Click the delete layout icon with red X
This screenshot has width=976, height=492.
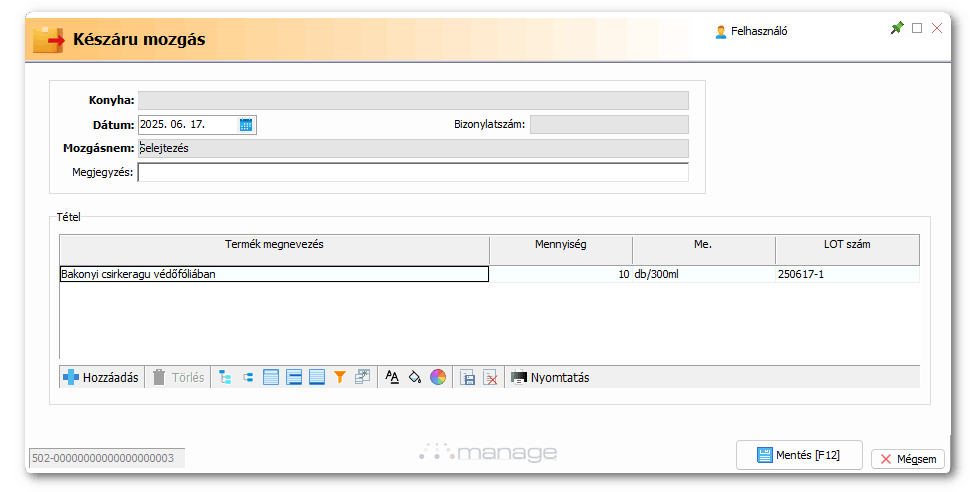click(490, 378)
